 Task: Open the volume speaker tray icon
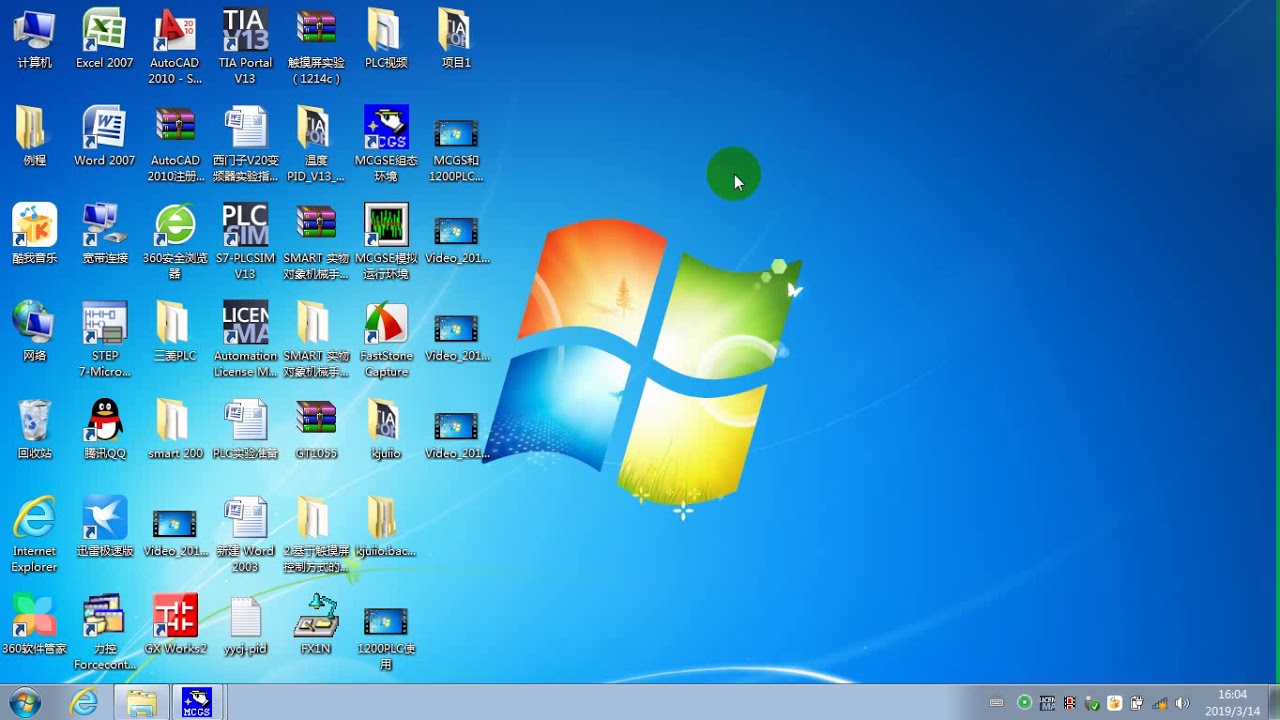[x=1183, y=703]
